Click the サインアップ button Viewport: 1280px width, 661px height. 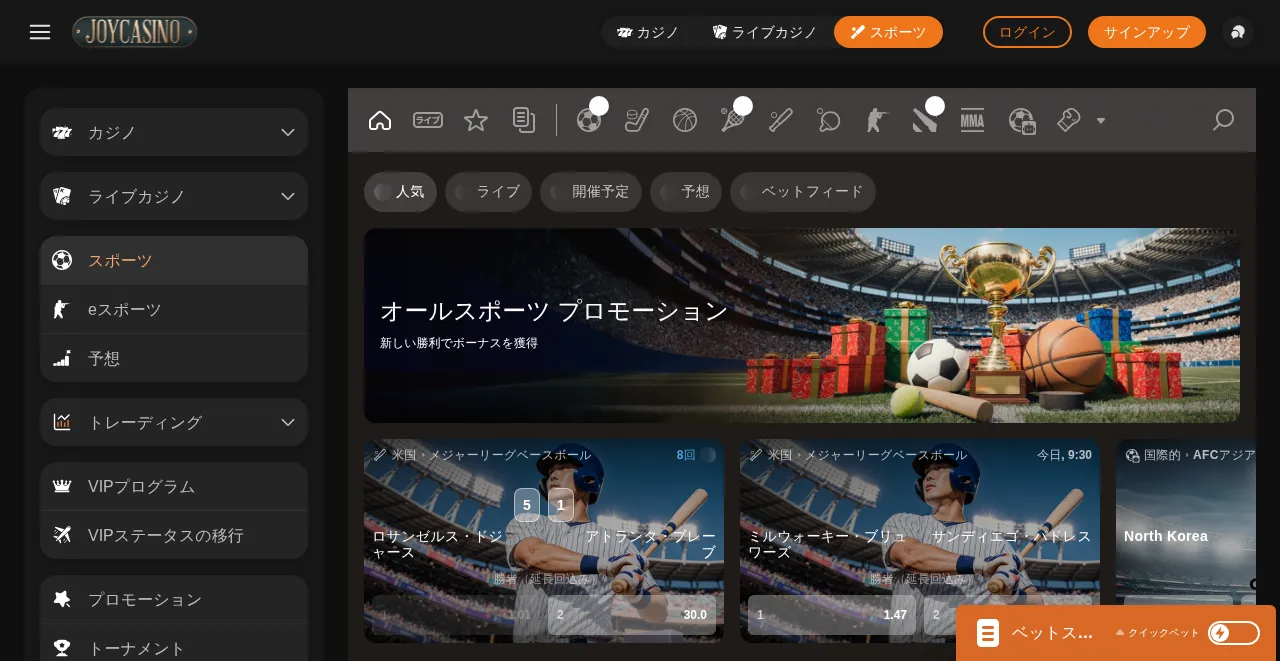[1147, 32]
